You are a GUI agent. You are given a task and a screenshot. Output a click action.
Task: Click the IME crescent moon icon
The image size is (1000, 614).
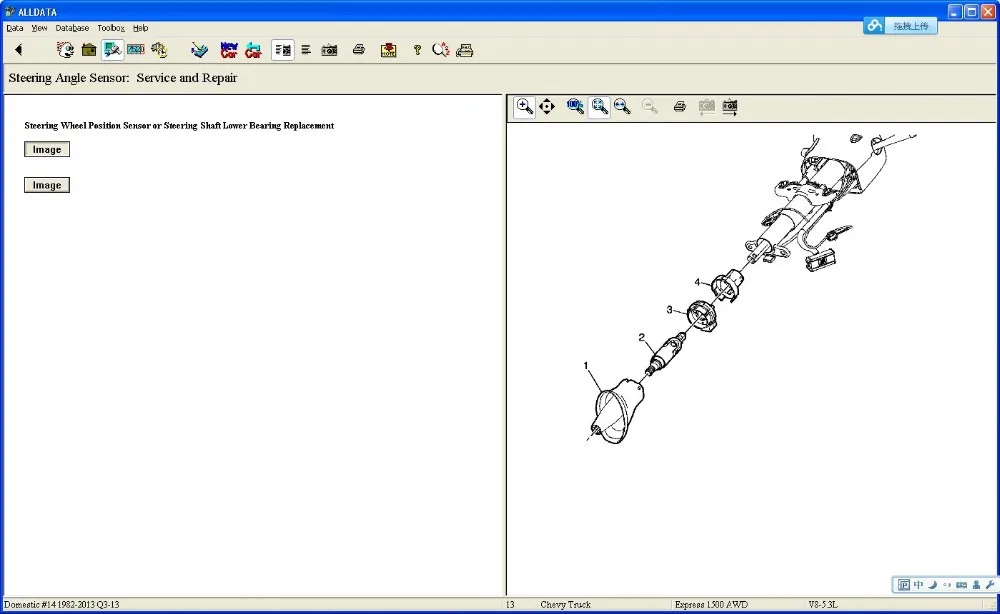point(932,585)
